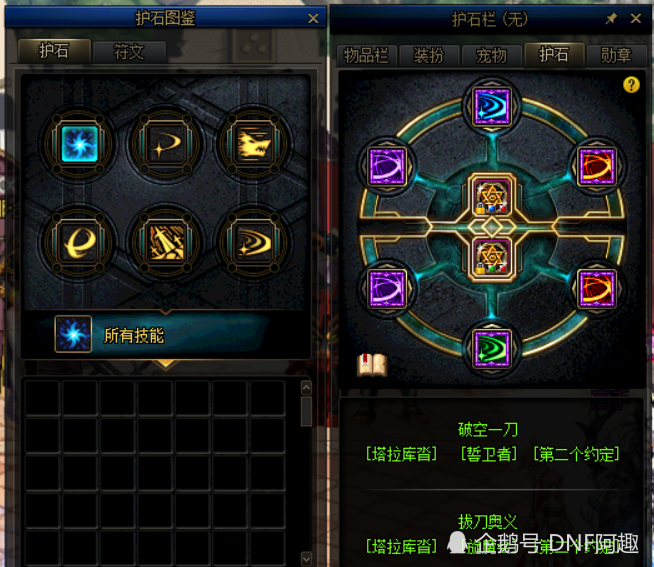Viewport: 654px width, 567px height.
Task: Select the upper locked hexagram talisman slot
Action: point(492,197)
